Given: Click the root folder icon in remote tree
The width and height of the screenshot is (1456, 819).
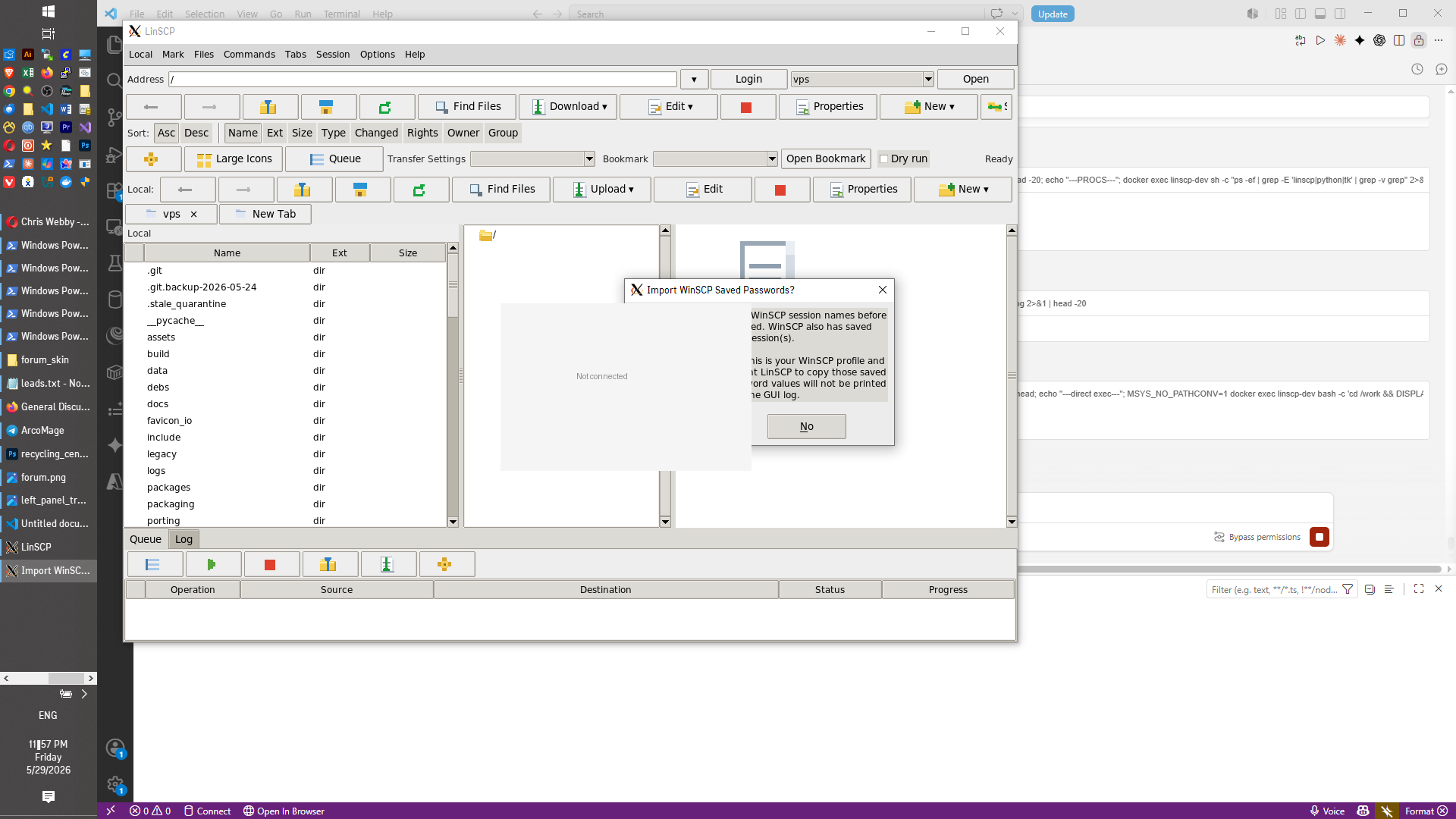Looking at the screenshot, I should tap(485, 236).
